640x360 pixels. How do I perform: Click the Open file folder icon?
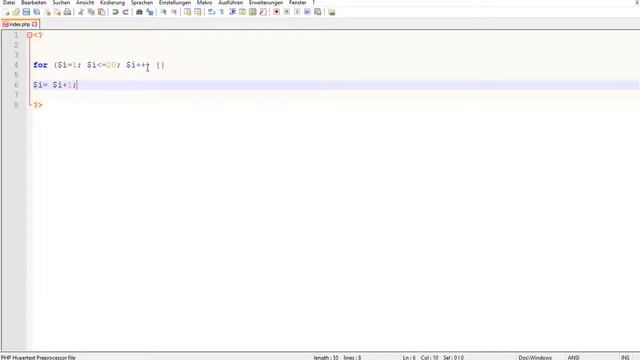click(x=16, y=12)
